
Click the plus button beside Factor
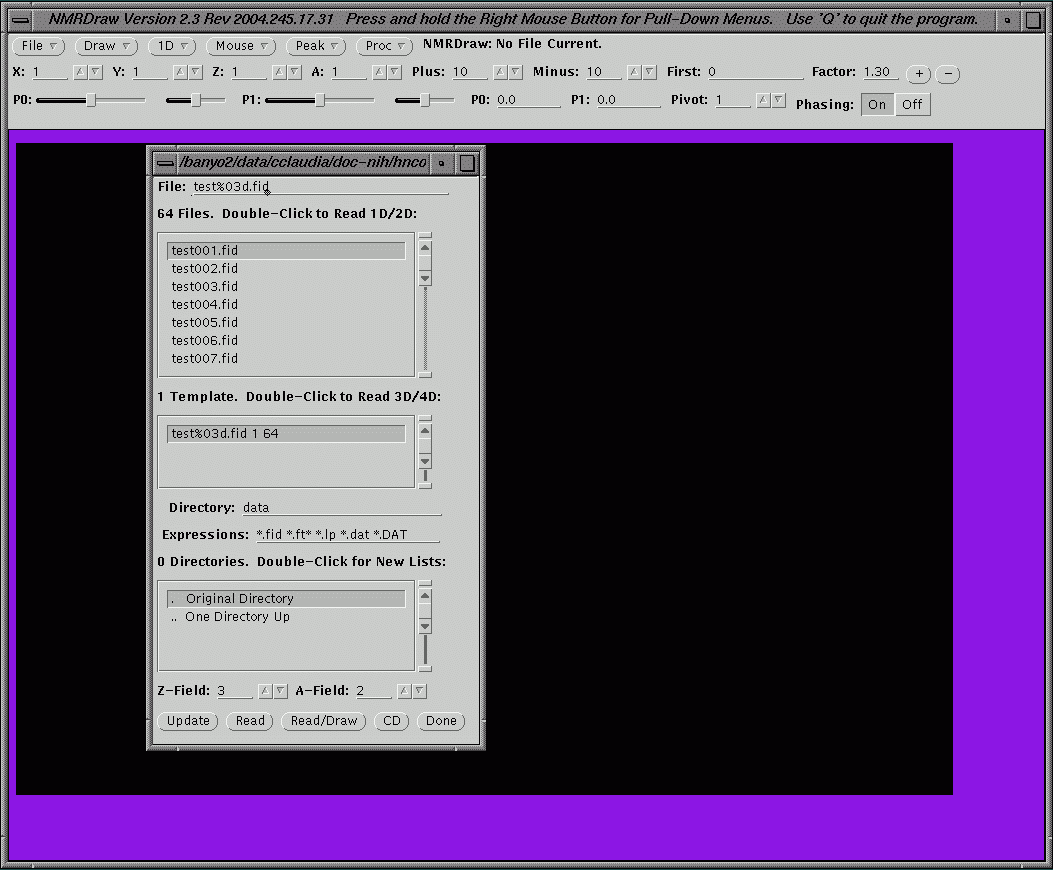click(917, 74)
